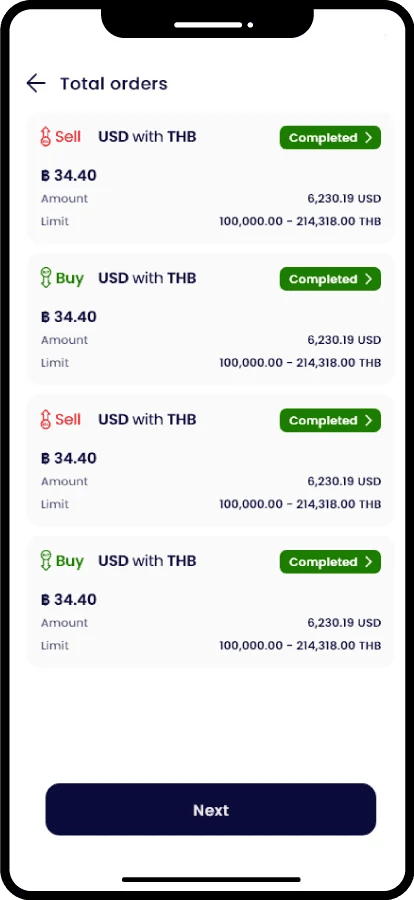Tap the red Sell icon on first order

tap(46, 137)
